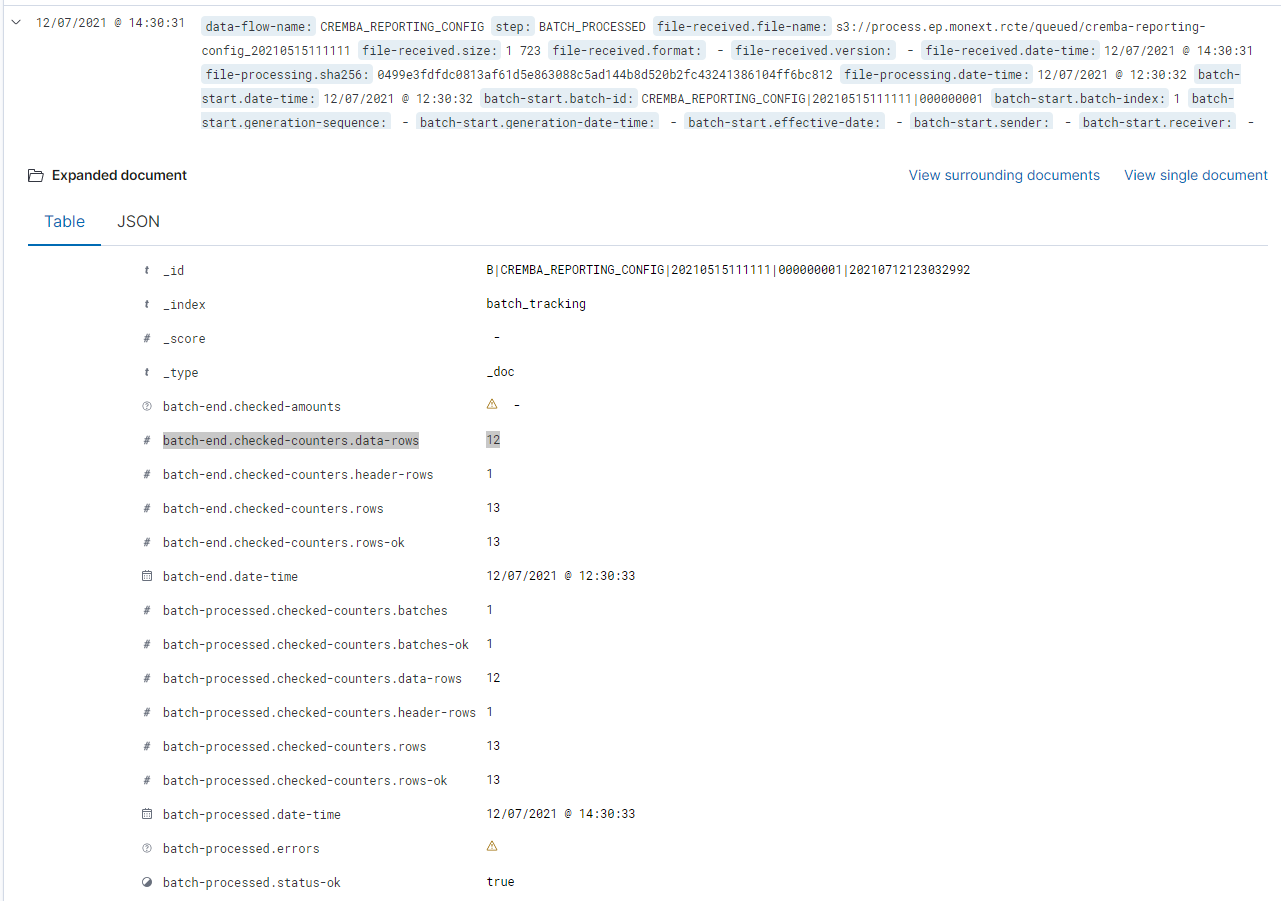Click the data-flow-name label in summary
1281x901 pixels.
pyautogui.click(x=259, y=26)
